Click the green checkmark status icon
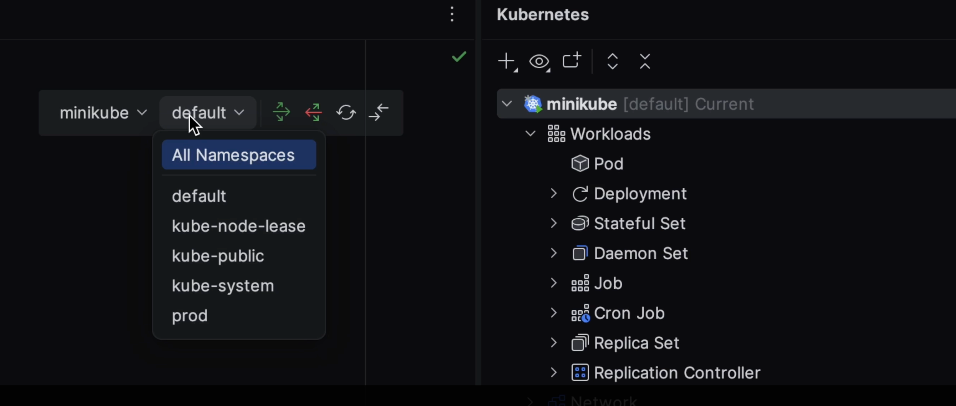The image size is (956, 406). tap(459, 57)
